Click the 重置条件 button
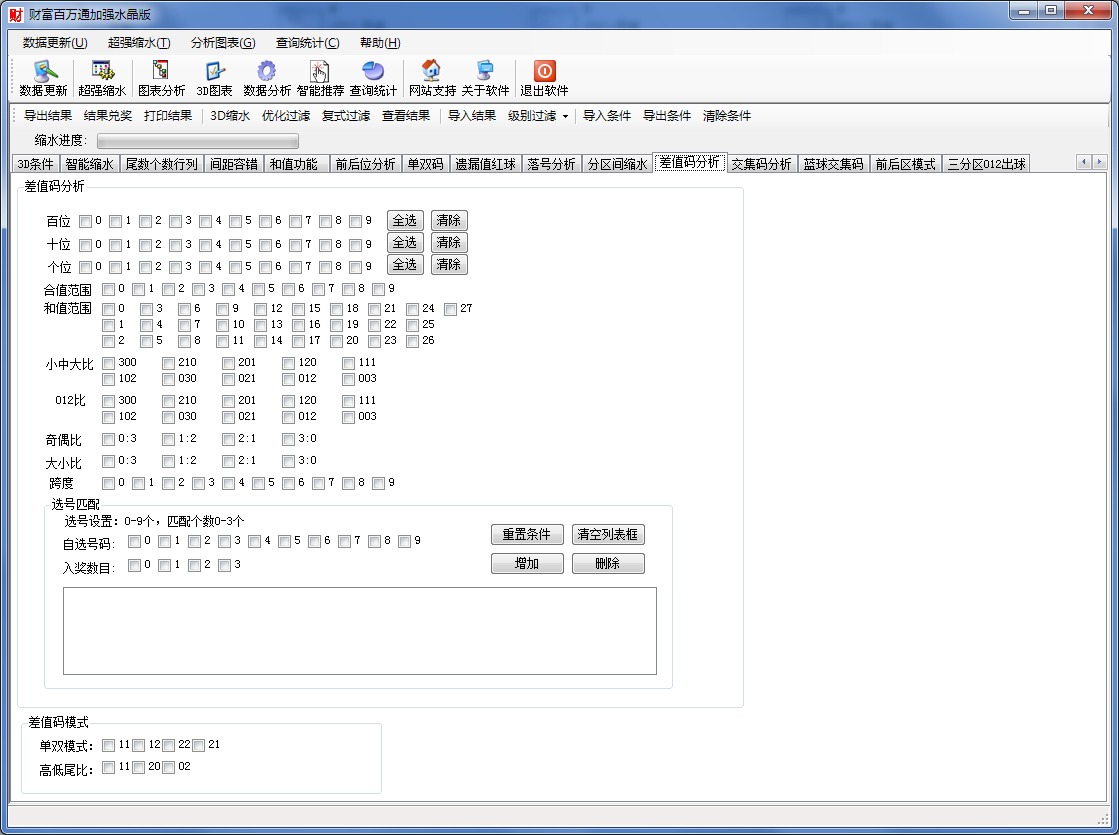Viewport: 1119px width, 835px height. pyautogui.click(x=527, y=534)
